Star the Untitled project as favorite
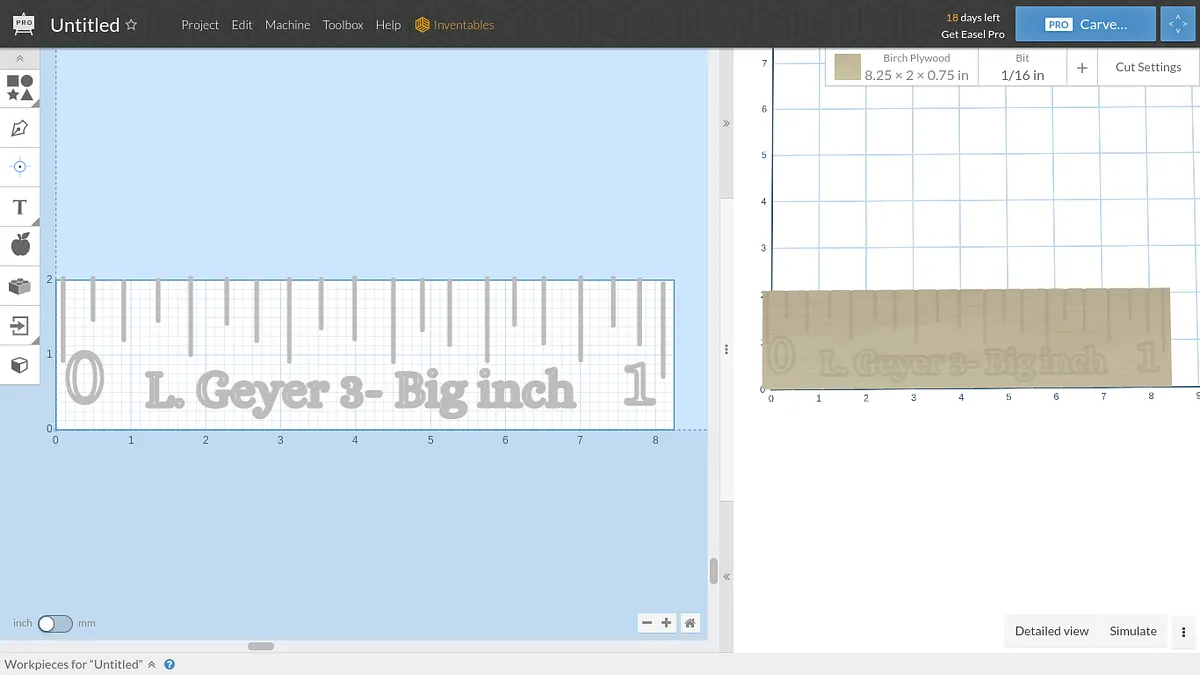The width and height of the screenshot is (1200, 675). [131, 25]
